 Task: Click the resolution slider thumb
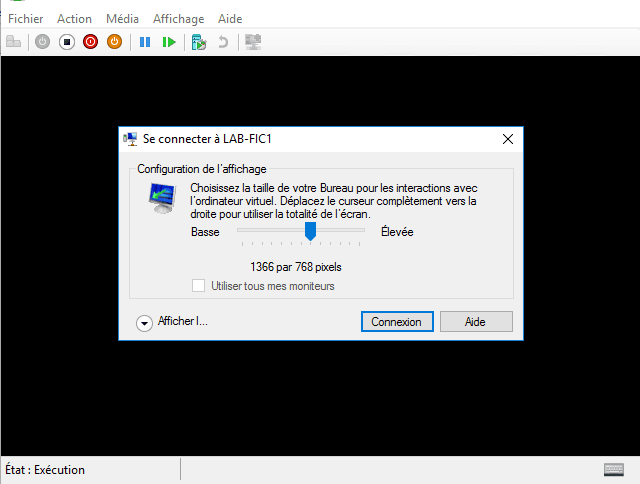click(311, 231)
